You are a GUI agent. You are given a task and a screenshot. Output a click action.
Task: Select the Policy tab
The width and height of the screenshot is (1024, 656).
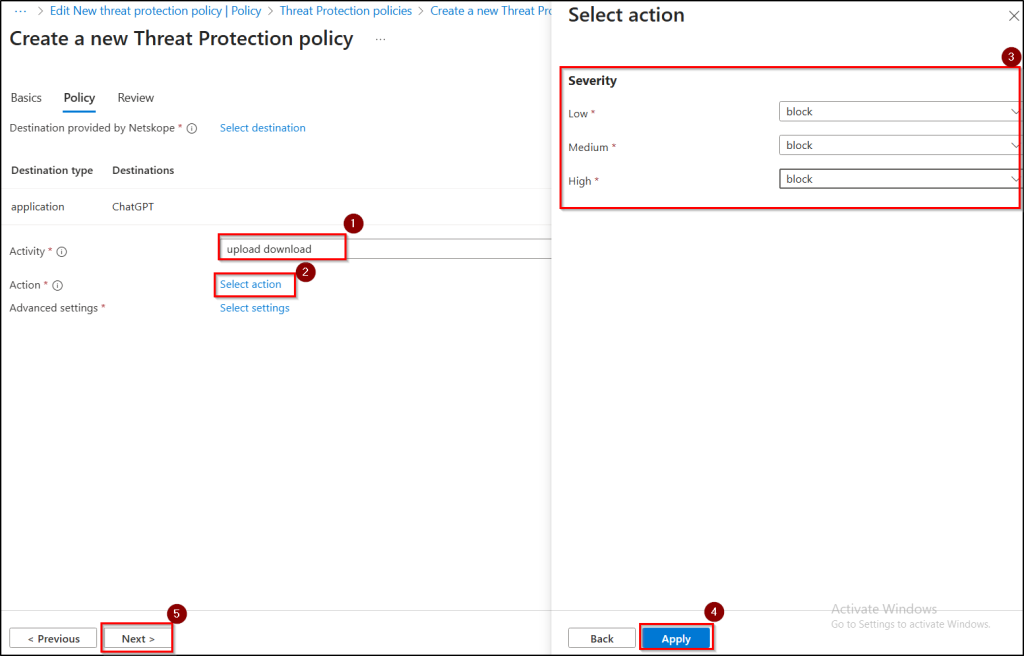(79, 98)
